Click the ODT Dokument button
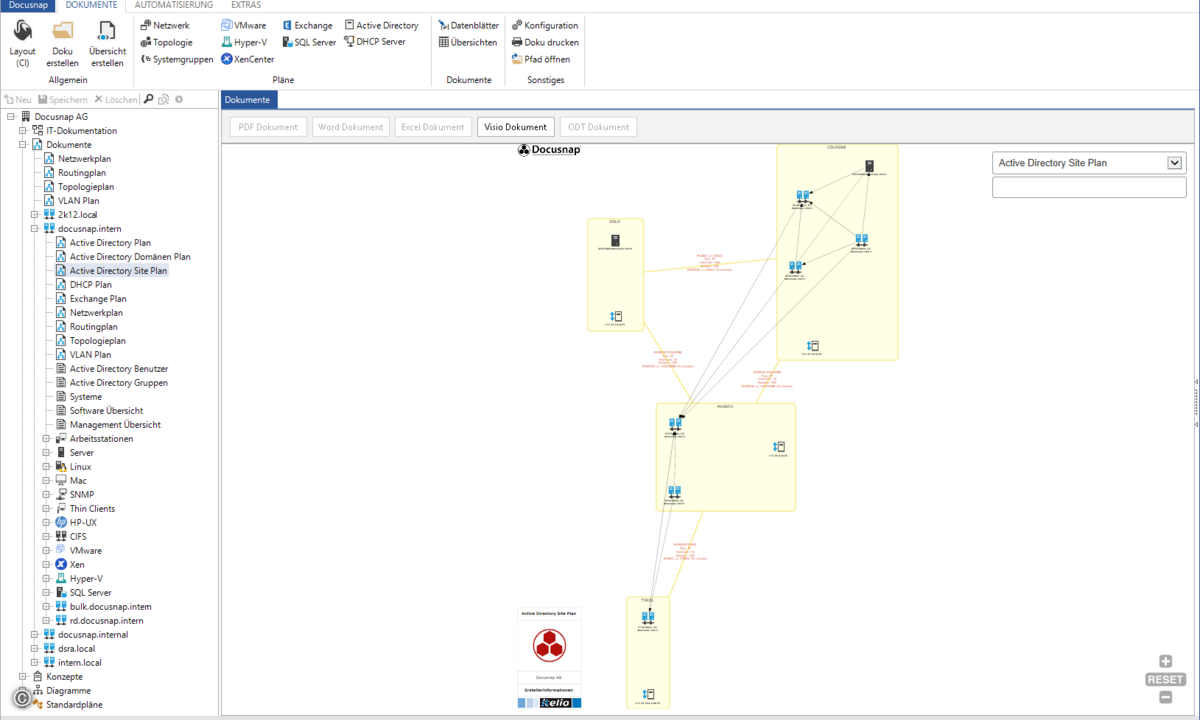This screenshot has height=720, width=1200. [x=598, y=127]
